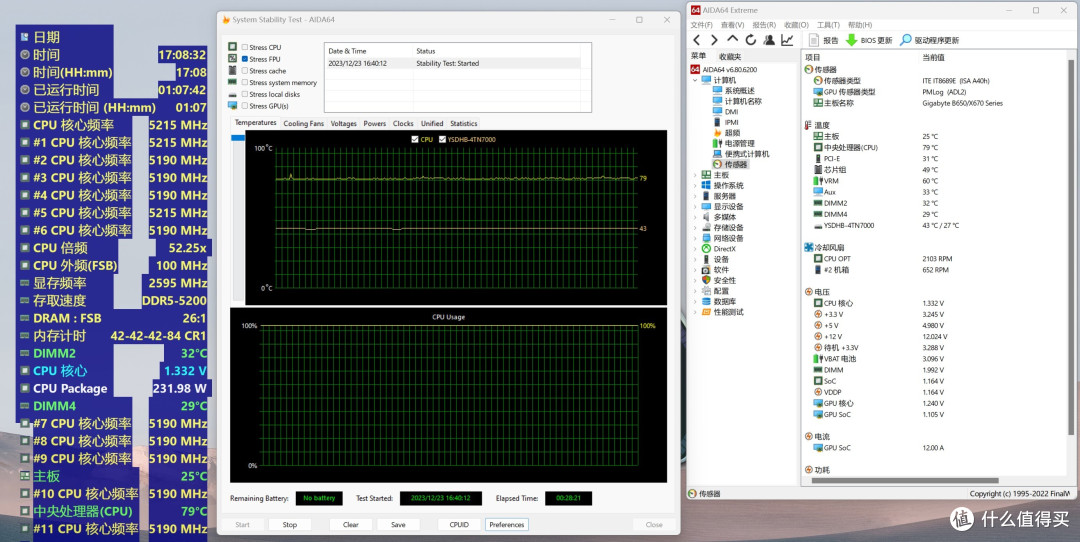
Task: Click the Back navigation arrow in AIDA64
Action: [x=696, y=40]
